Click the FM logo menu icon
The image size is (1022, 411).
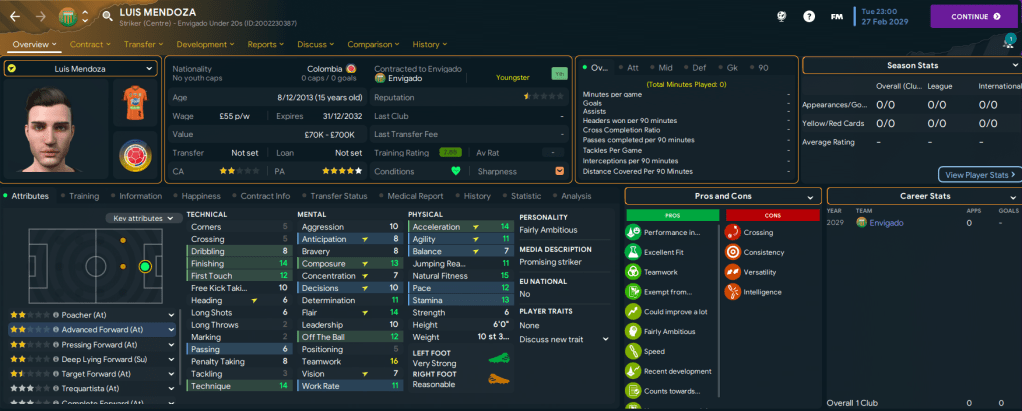pyautogui.click(x=838, y=17)
